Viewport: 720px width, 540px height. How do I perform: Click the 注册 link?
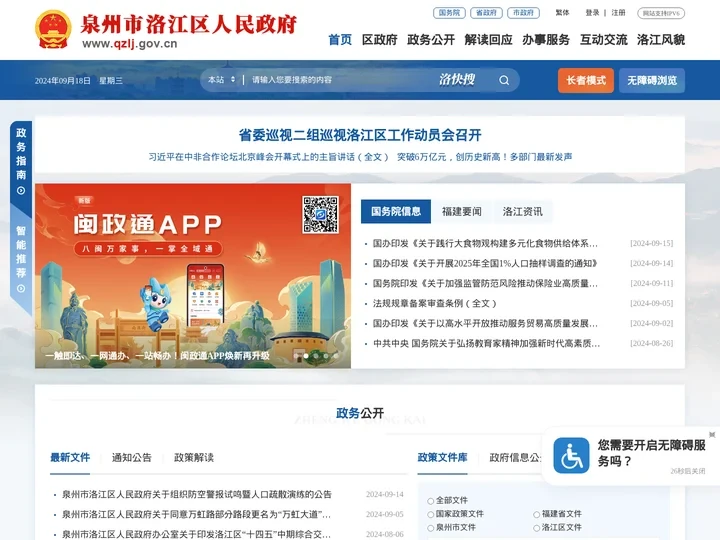(619, 13)
